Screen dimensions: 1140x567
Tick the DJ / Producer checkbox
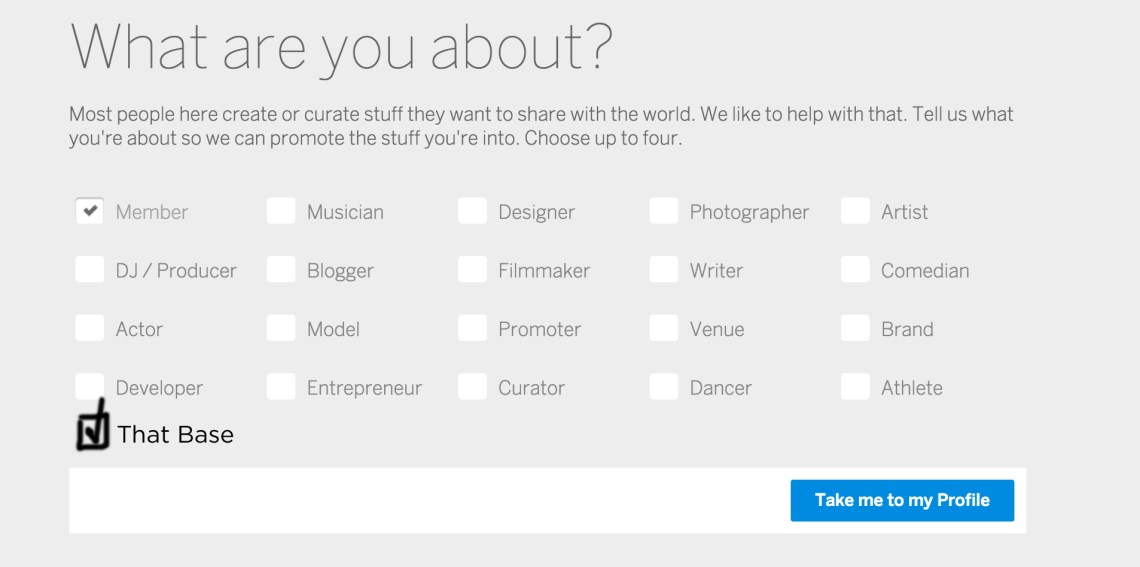coord(89,270)
